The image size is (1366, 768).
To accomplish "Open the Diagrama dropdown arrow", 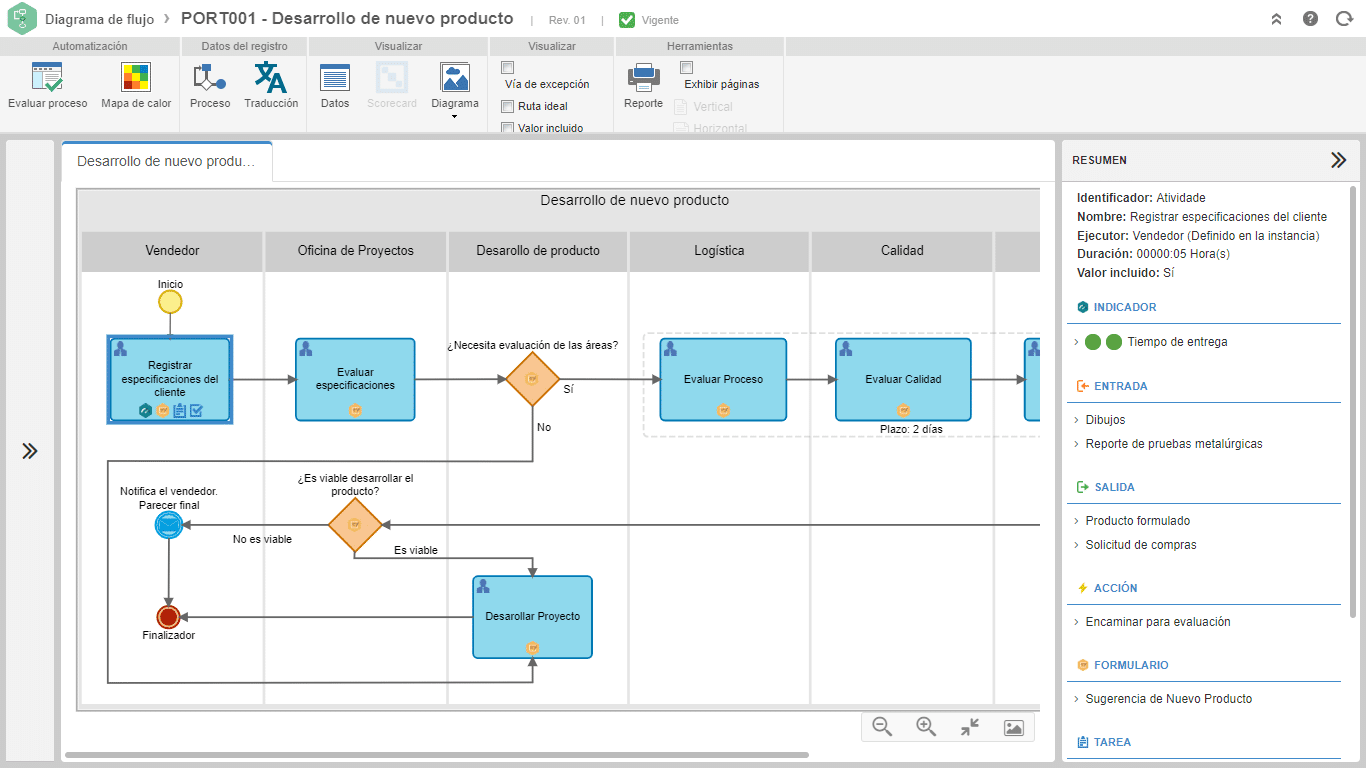I will [454, 117].
